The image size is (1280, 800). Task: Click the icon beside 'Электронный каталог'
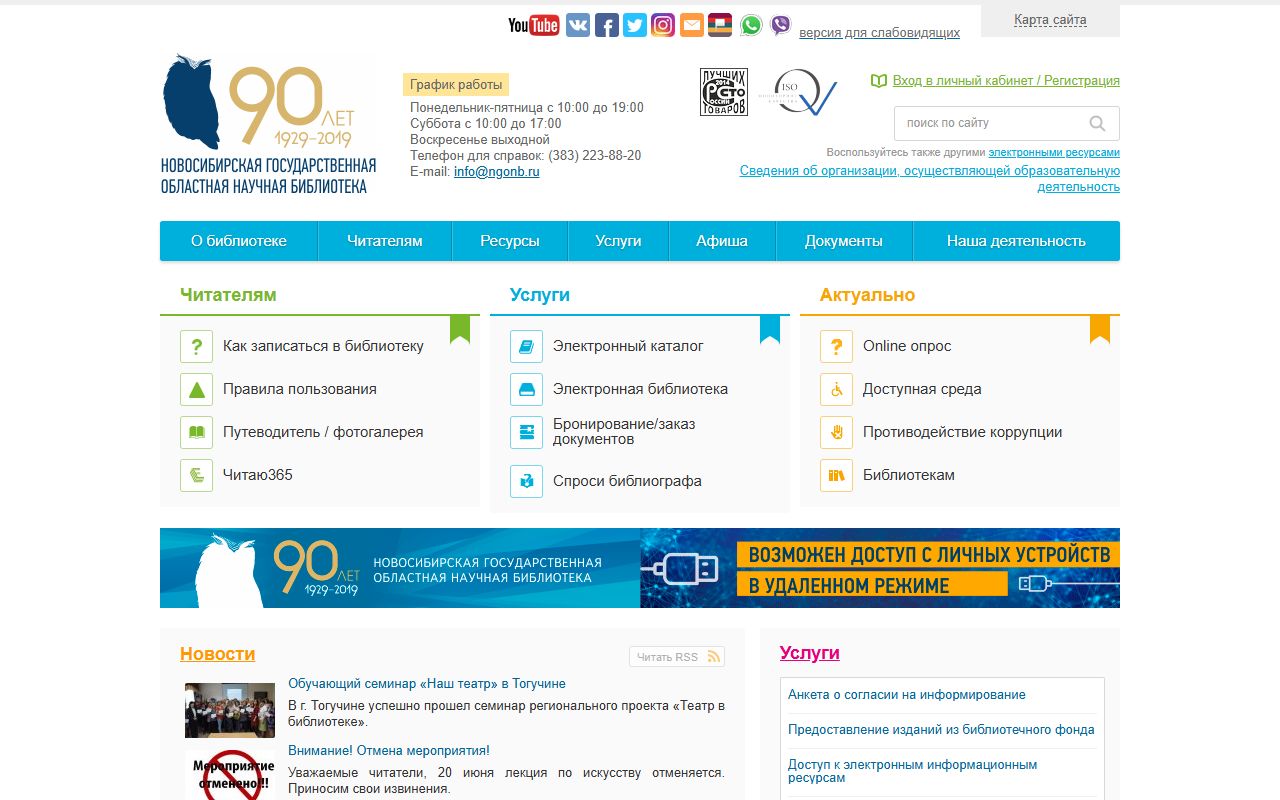coord(526,346)
